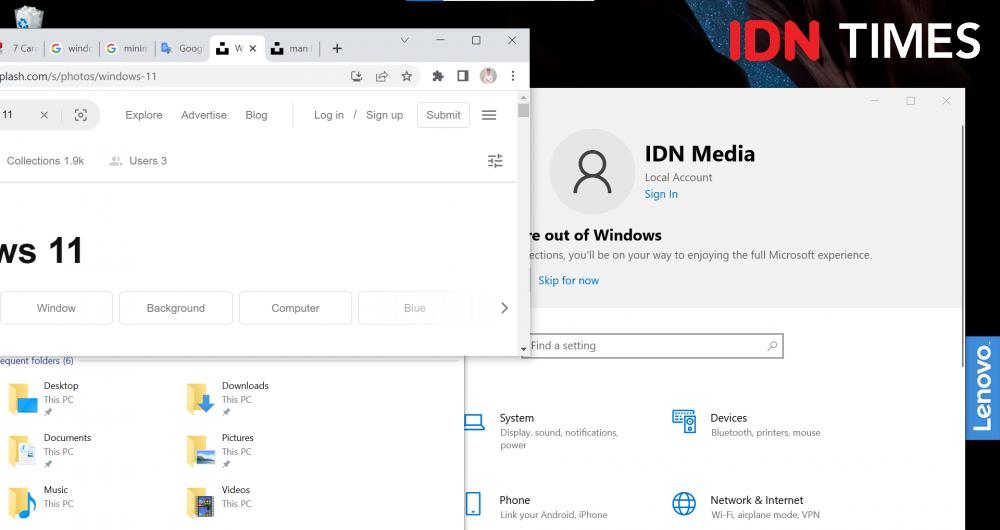Screen dimensions: 1000x530
Task: Select the Background tag chip
Action: tap(175, 308)
